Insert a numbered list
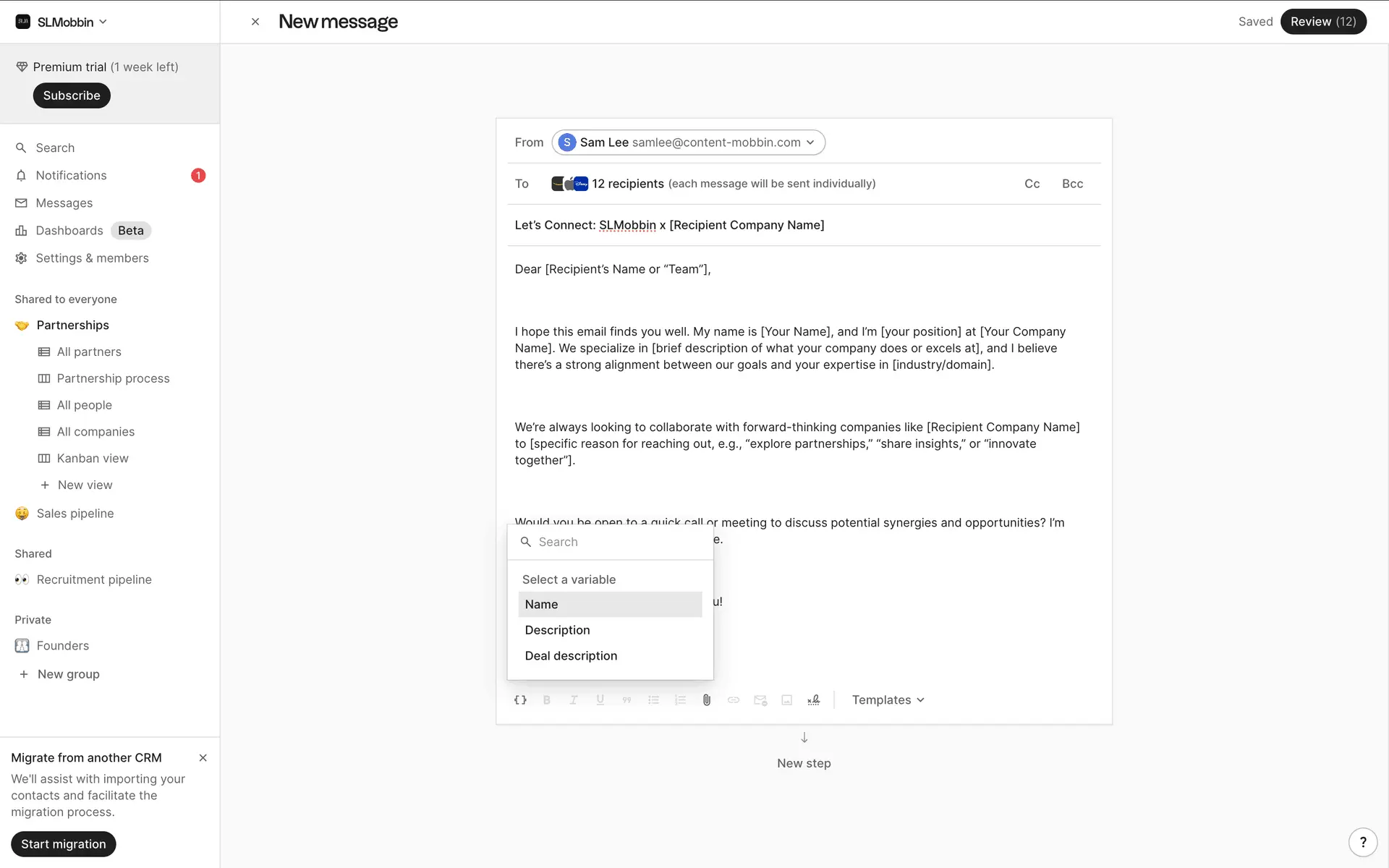 (x=680, y=699)
